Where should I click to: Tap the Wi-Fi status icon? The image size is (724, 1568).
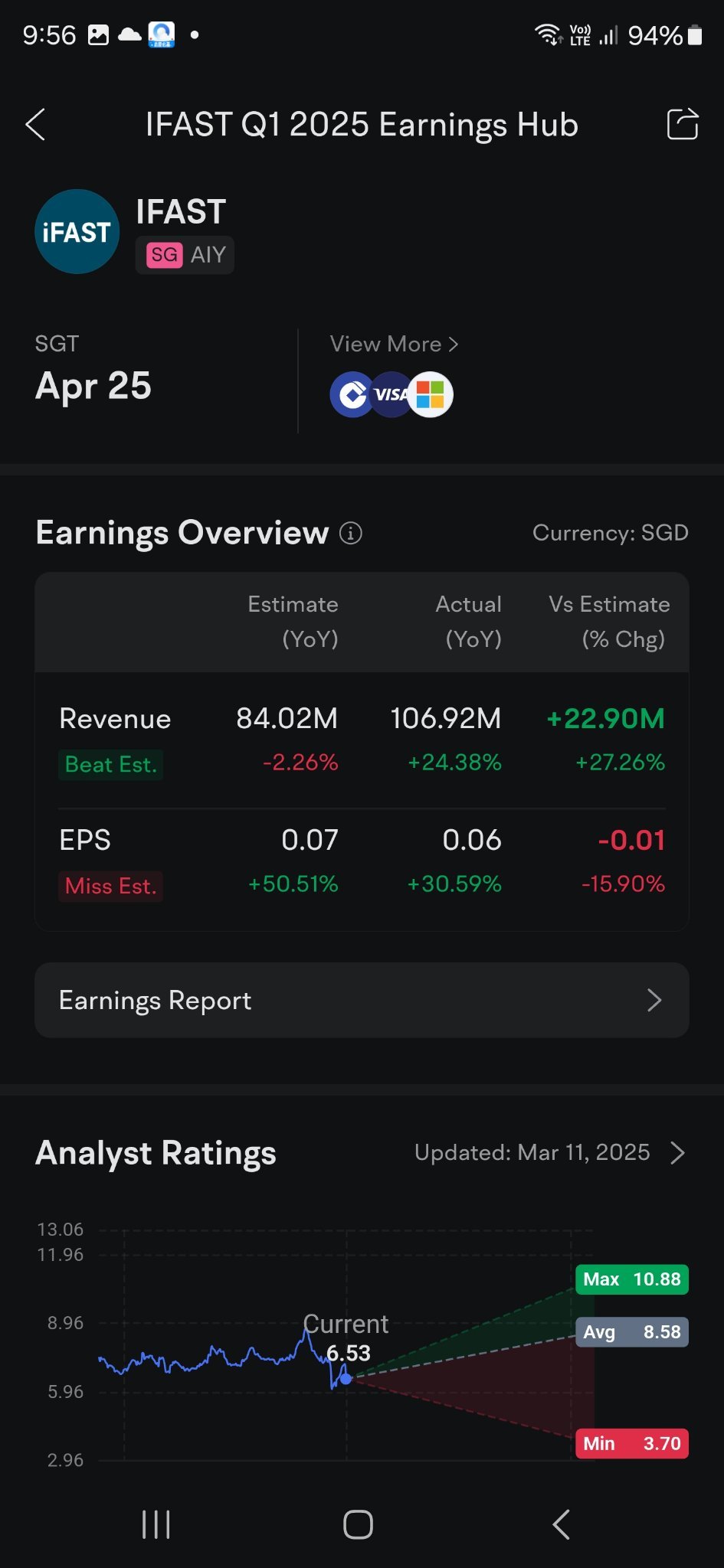(x=549, y=34)
